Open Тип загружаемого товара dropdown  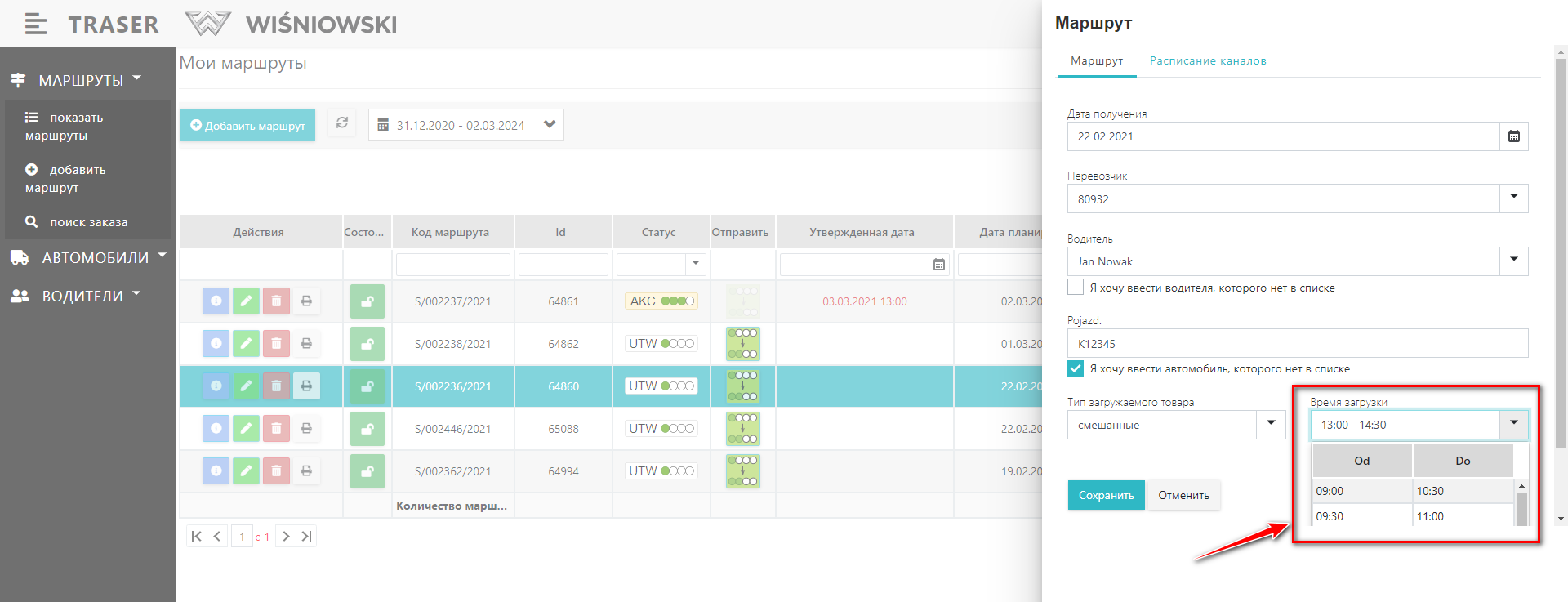(x=1271, y=425)
